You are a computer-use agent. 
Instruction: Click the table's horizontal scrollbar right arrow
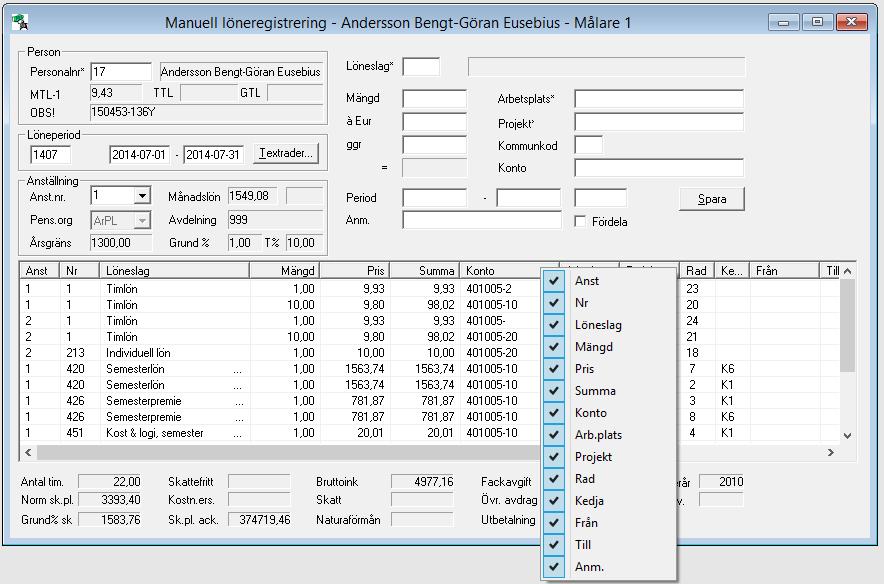click(830, 452)
